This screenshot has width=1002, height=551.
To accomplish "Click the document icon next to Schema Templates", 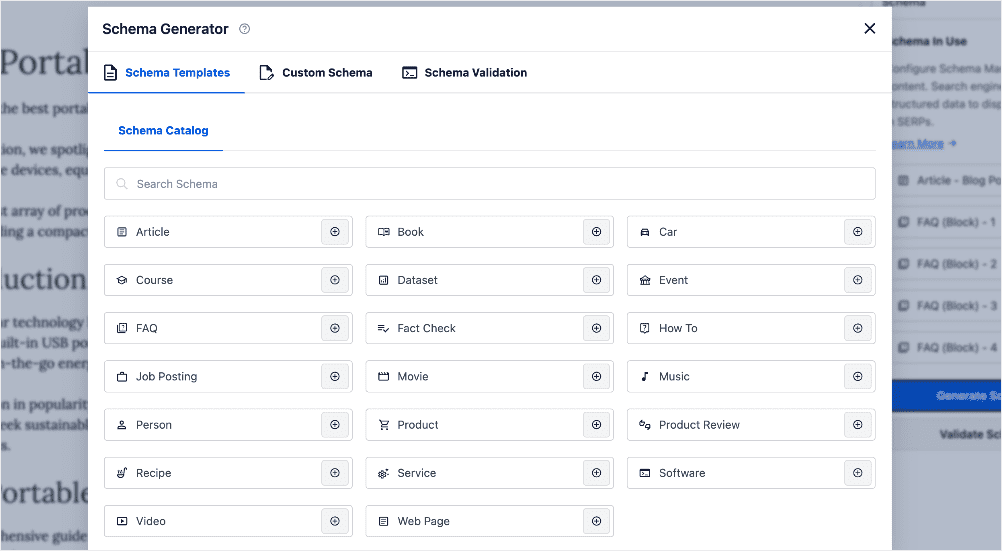I will tap(111, 73).
